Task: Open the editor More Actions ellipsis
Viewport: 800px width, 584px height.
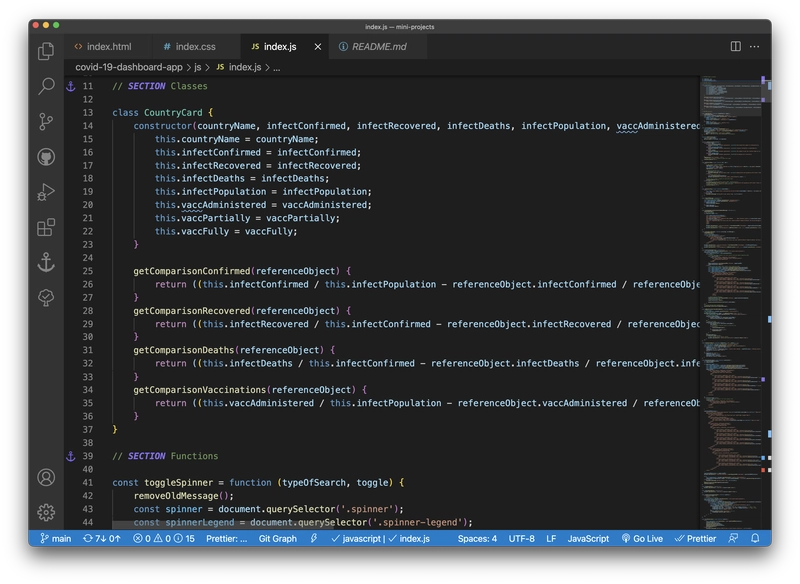Action: click(x=755, y=46)
